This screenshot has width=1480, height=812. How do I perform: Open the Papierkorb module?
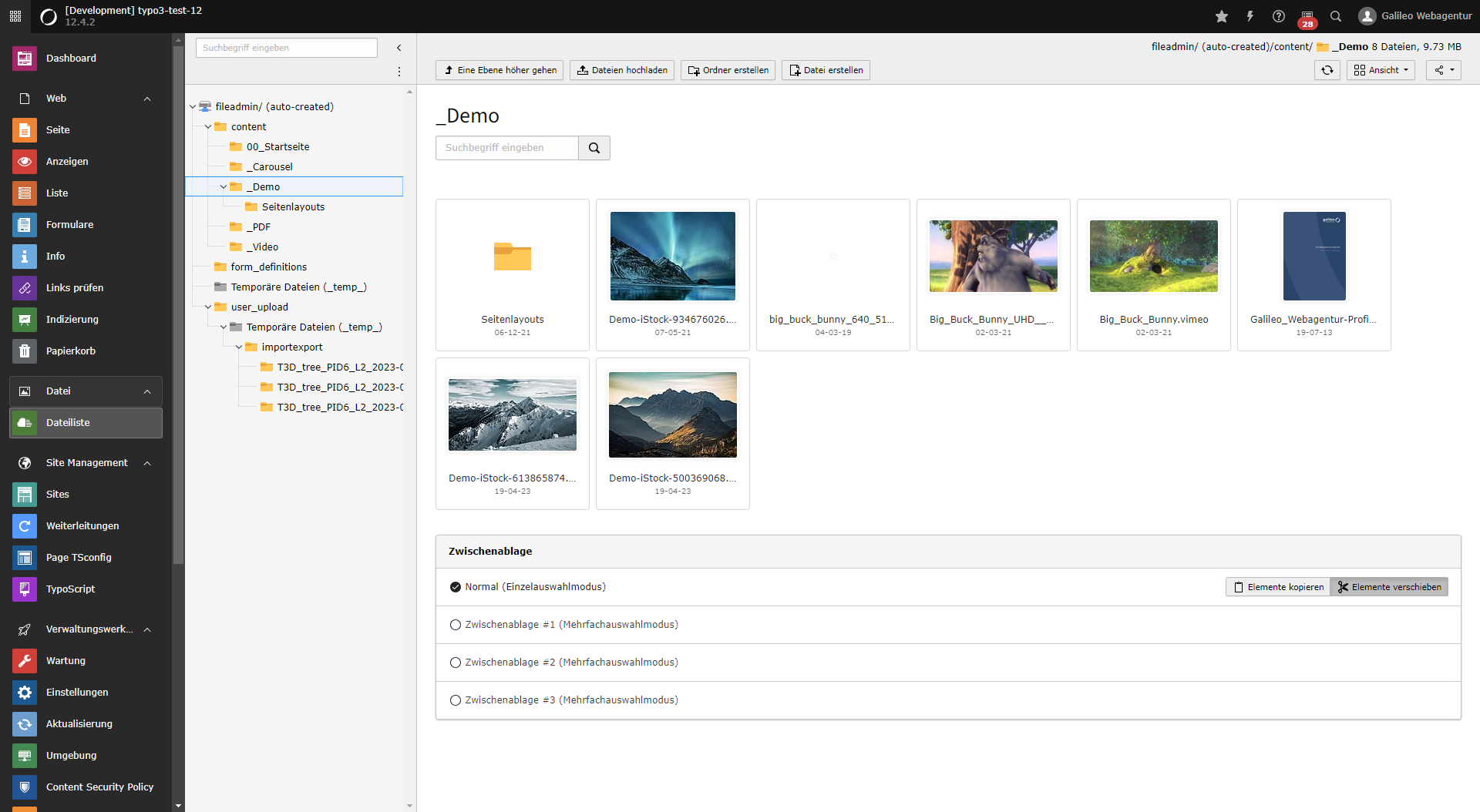coord(69,351)
